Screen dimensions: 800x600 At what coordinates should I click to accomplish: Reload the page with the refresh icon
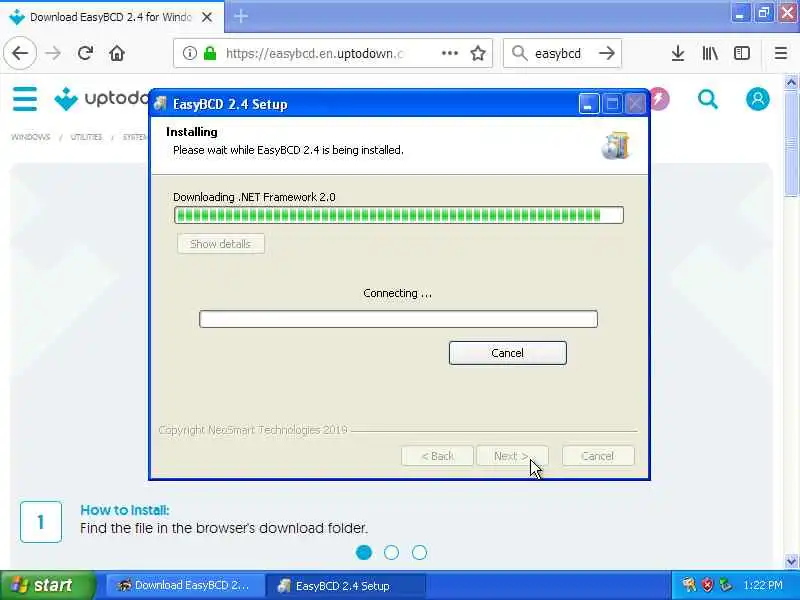point(85,53)
